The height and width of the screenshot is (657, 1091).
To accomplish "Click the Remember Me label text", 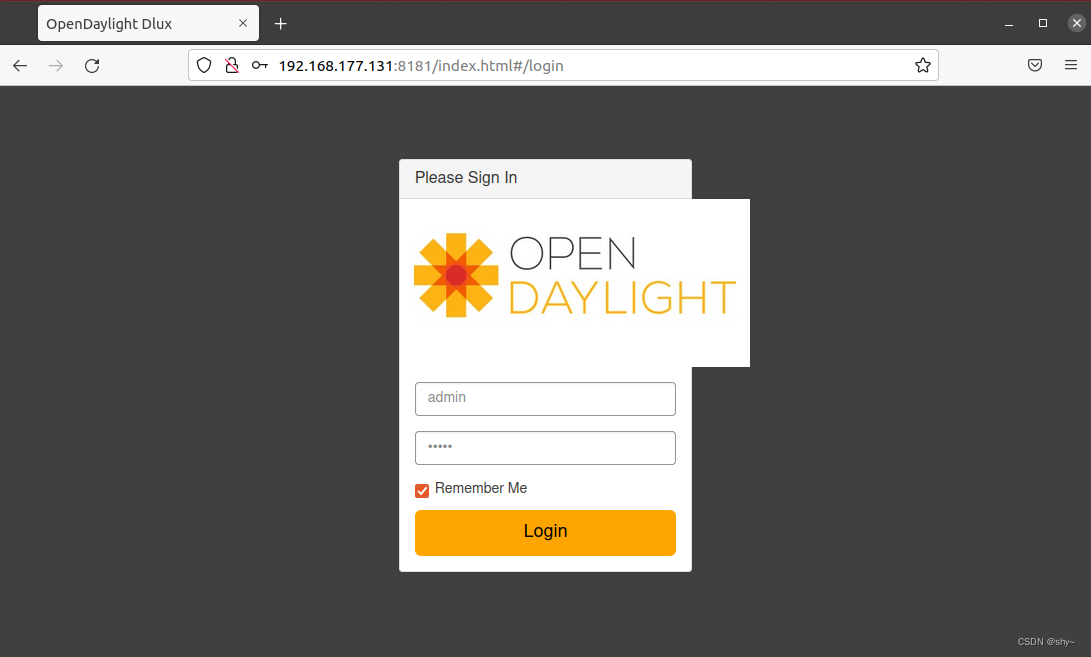I will tap(481, 489).
